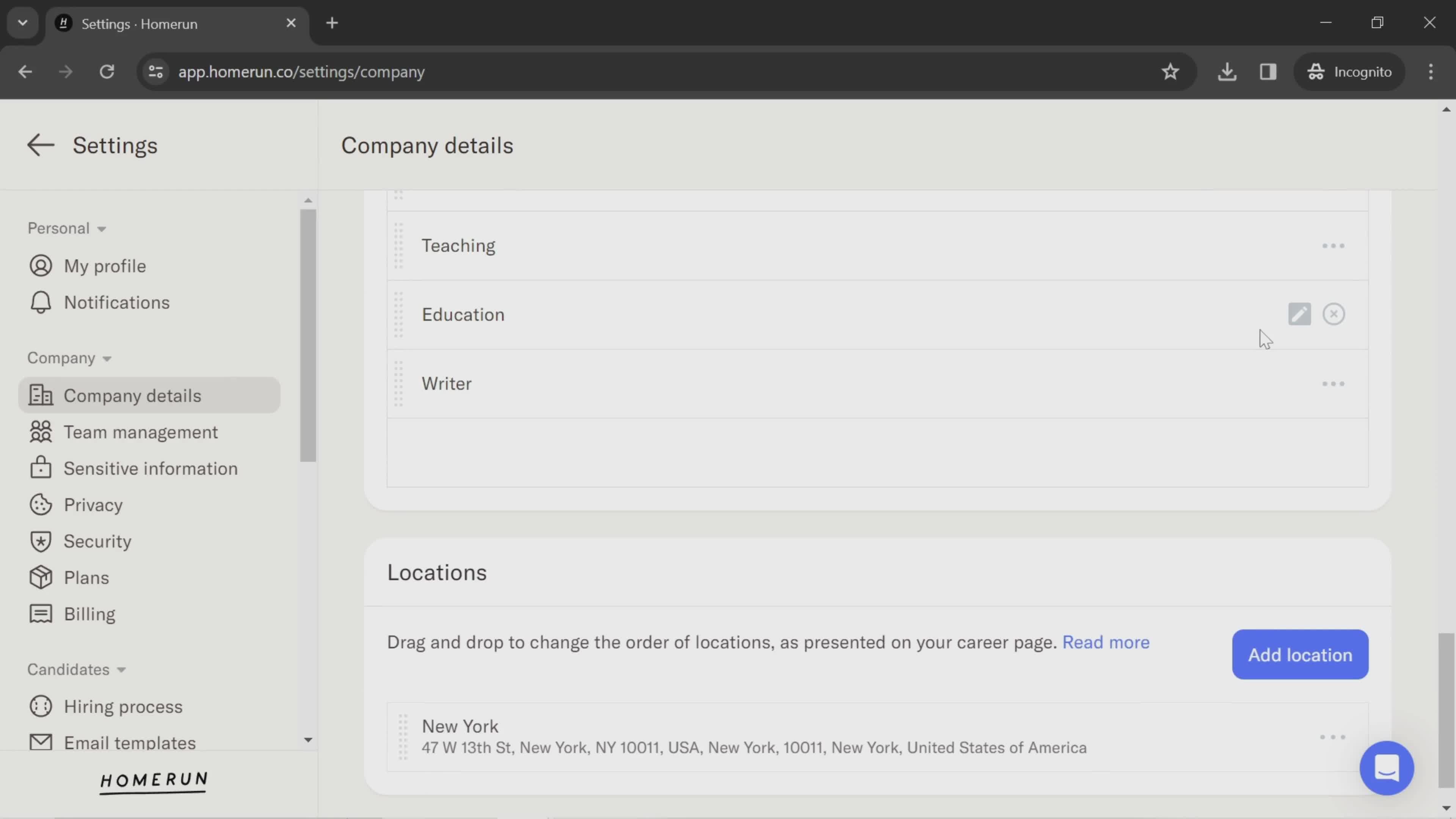The height and width of the screenshot is (819, 1456).
Task: Grab the New York location drag handle
Action: pos(403,737)
